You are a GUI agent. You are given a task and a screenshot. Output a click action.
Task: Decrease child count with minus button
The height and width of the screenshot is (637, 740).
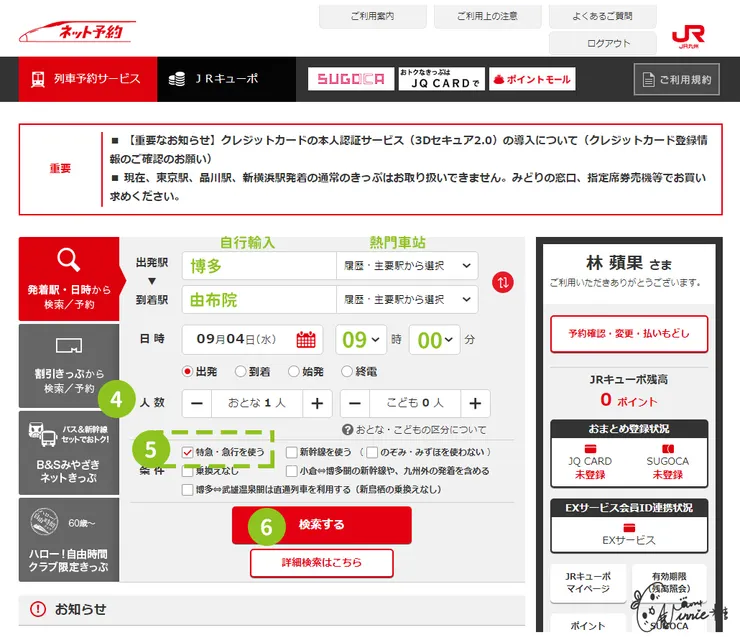coord(355,403)
